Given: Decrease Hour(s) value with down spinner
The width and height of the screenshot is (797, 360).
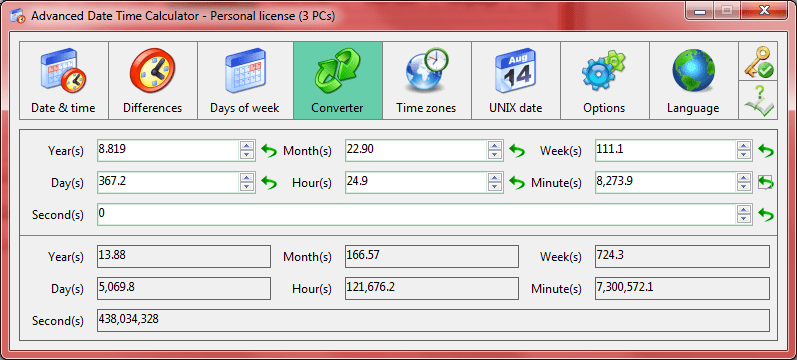Looking at the screenshot, I should (495, 187).
